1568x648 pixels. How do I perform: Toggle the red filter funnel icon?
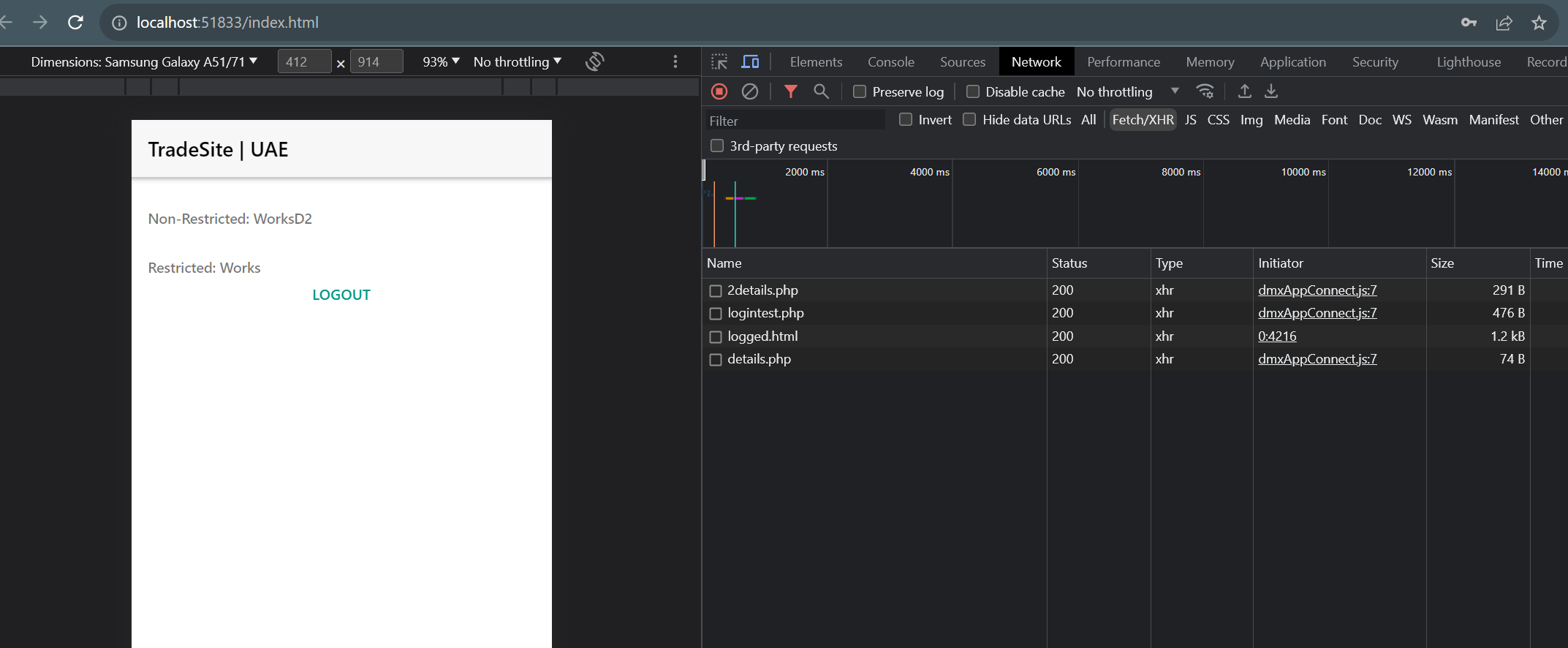click(790, 91)
